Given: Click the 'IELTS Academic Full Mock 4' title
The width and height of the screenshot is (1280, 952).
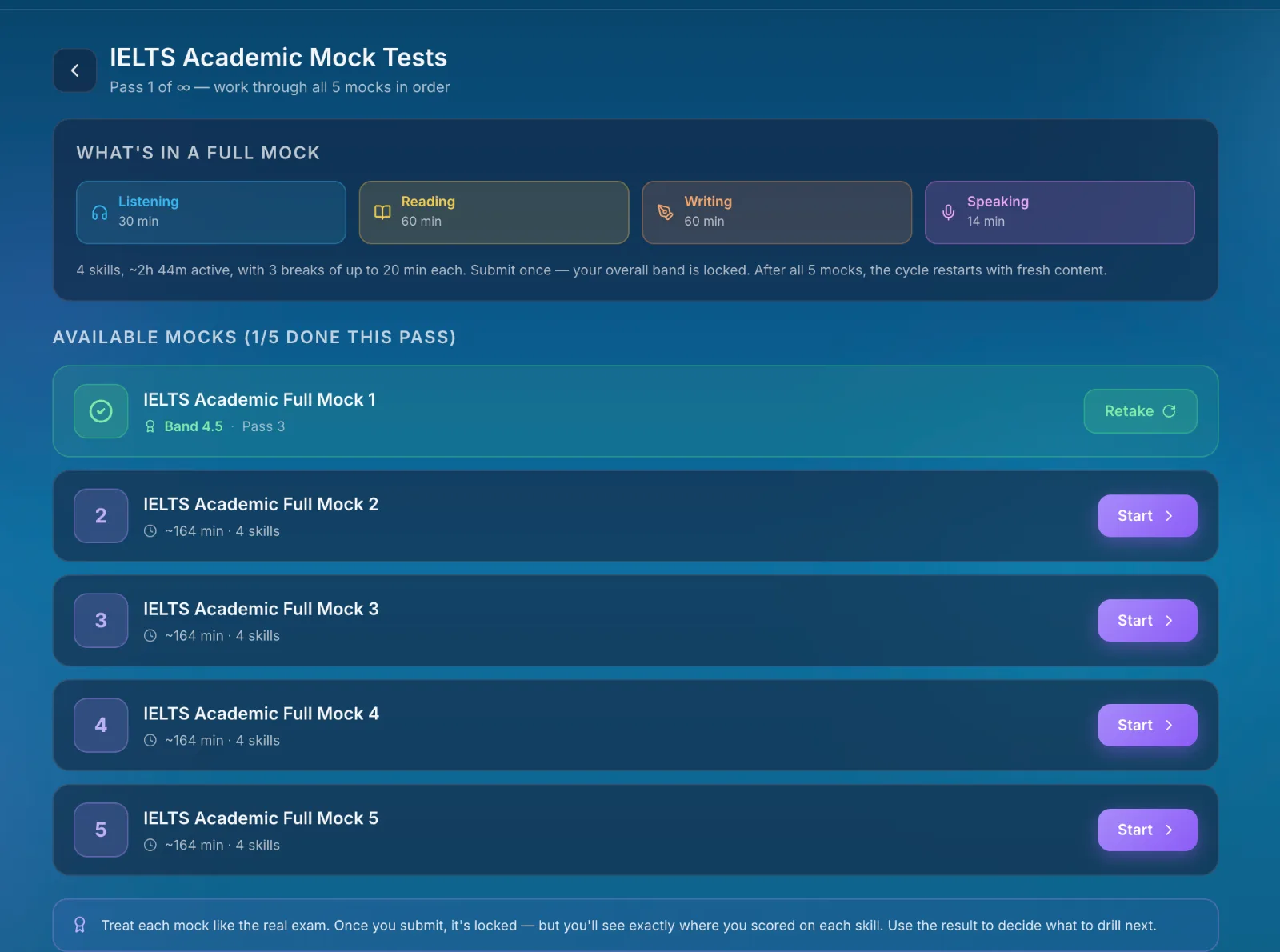Looking at the screenshot, I should pos(261,714).
